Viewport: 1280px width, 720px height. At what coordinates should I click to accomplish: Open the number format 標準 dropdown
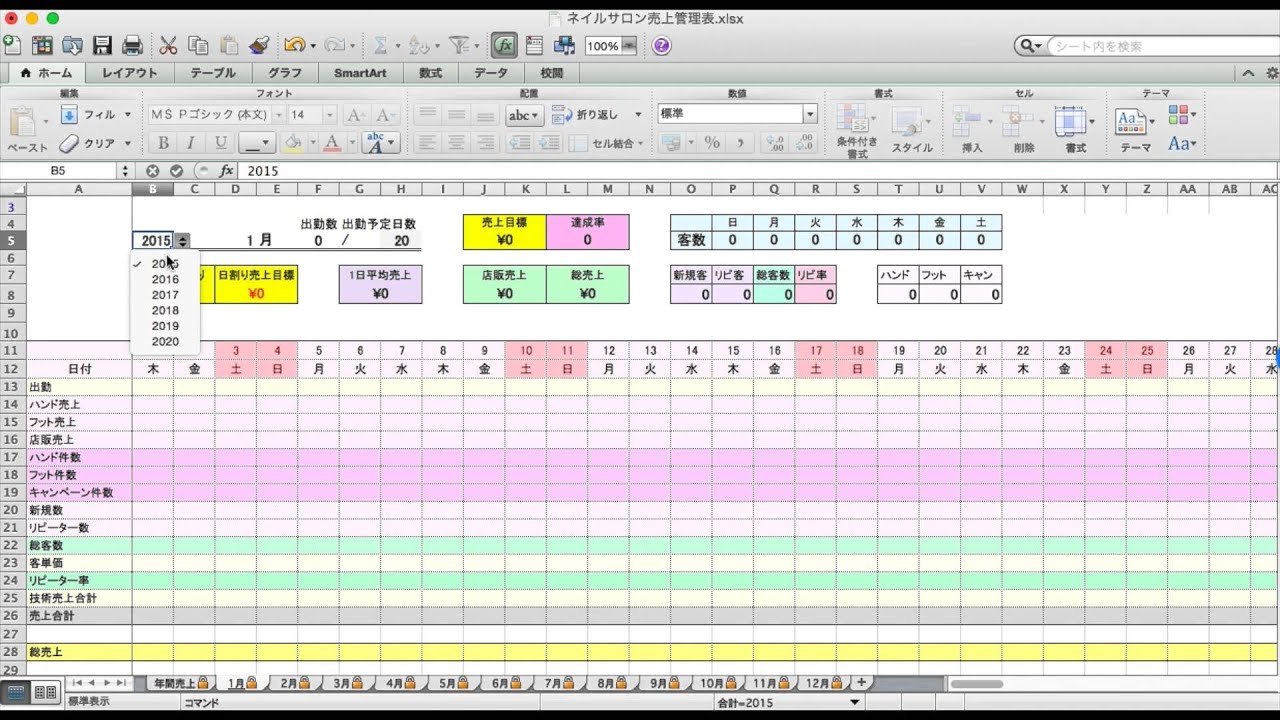tap(810, 114)
